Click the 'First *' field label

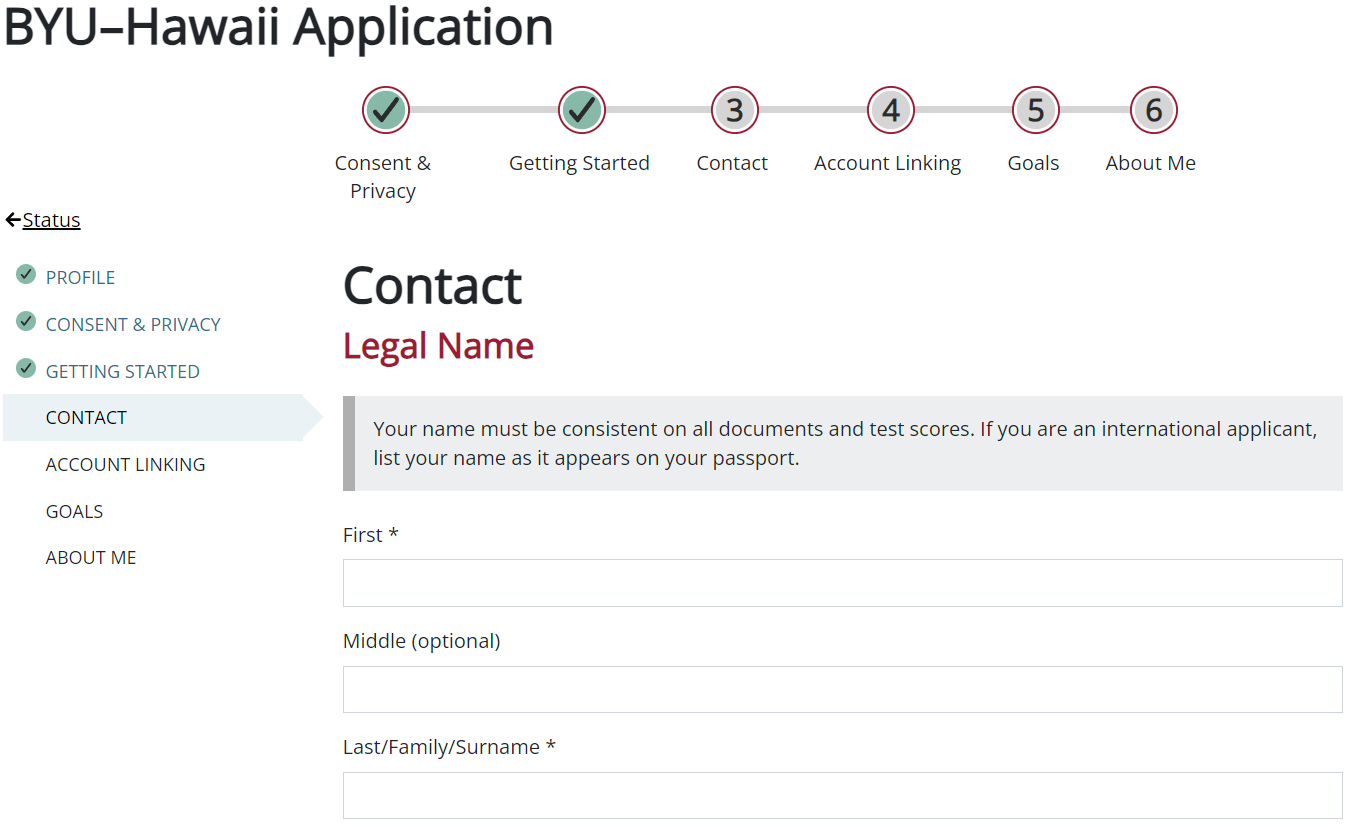click(371, 535)
